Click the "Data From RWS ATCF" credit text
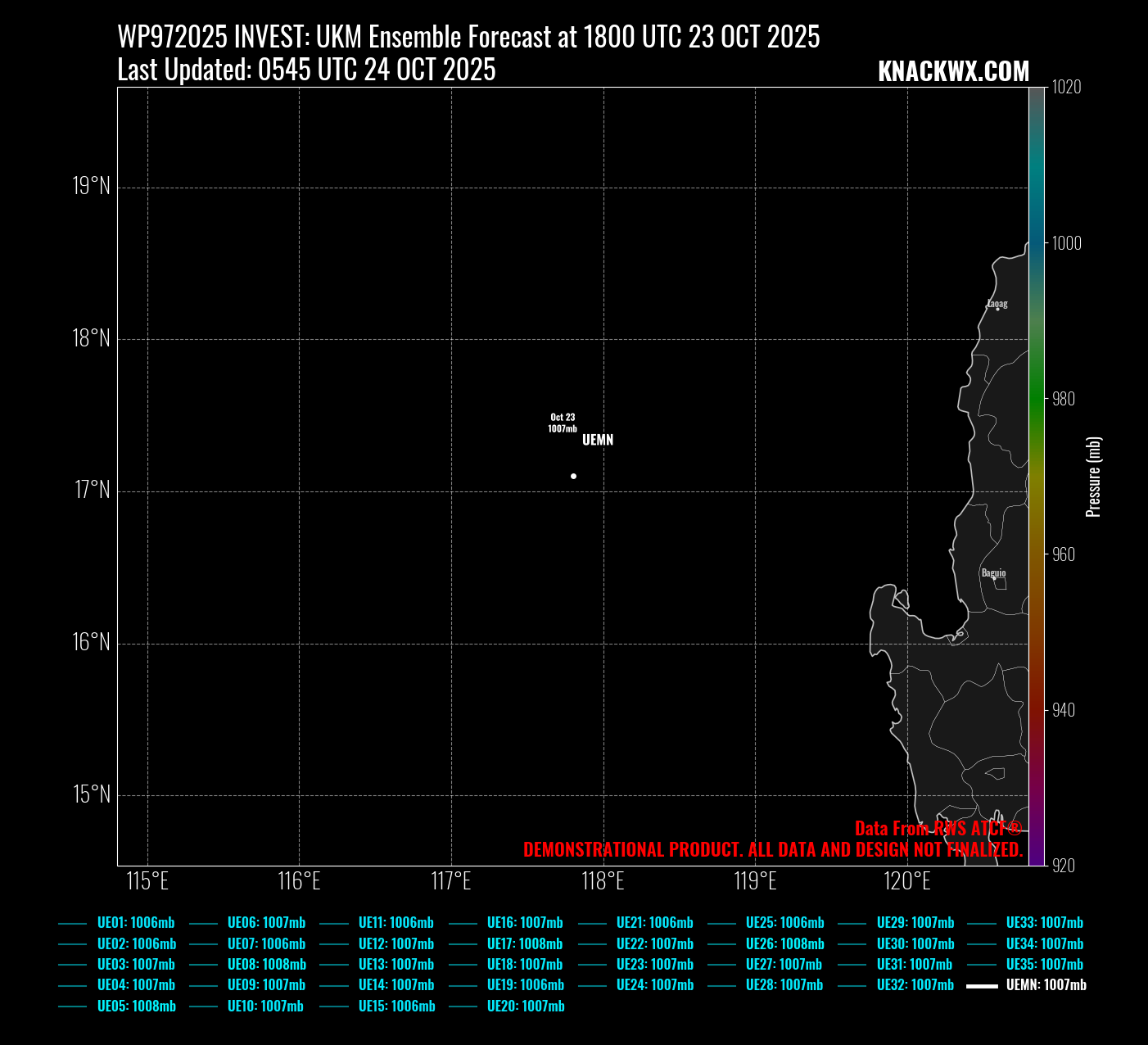 (x=938, y=828)
